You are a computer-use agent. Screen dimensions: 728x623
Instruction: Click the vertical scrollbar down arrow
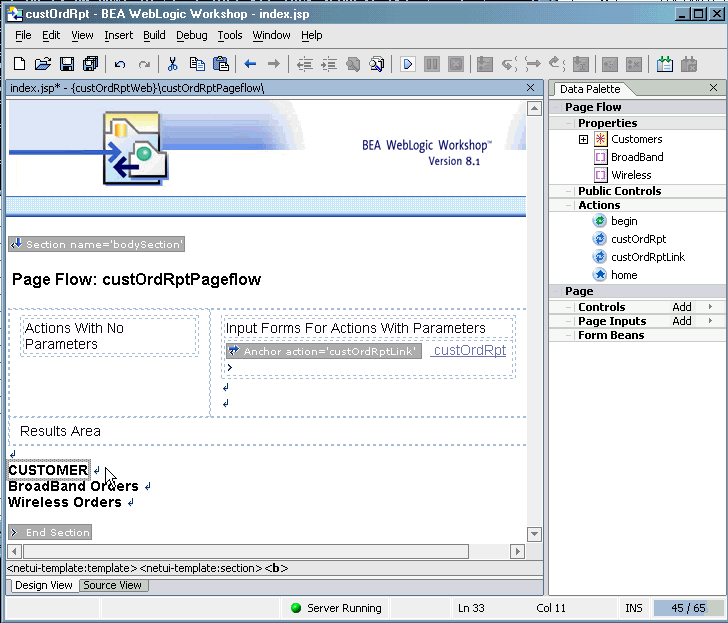point(534,534)
